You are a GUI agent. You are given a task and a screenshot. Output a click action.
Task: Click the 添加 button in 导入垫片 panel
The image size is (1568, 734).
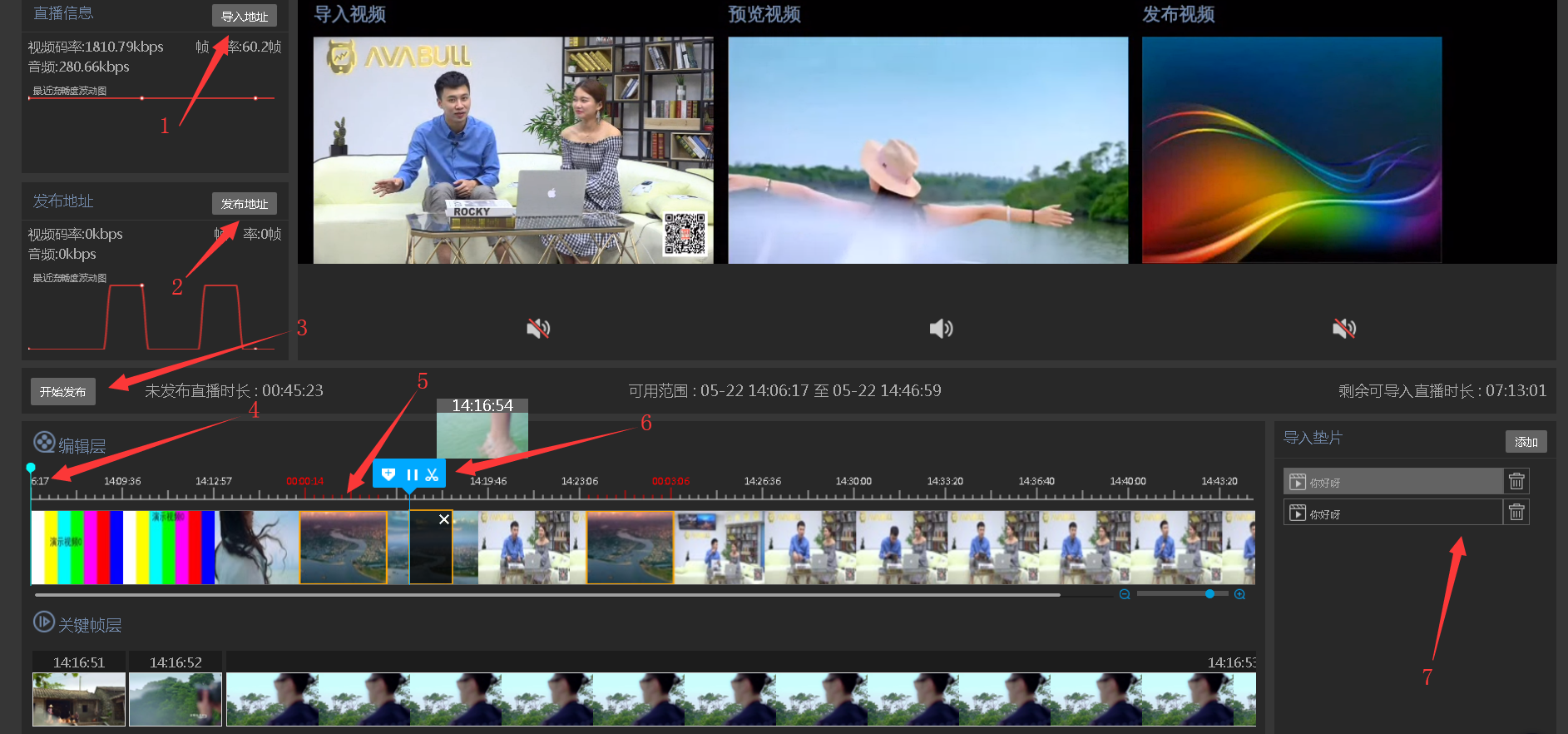1526,441
